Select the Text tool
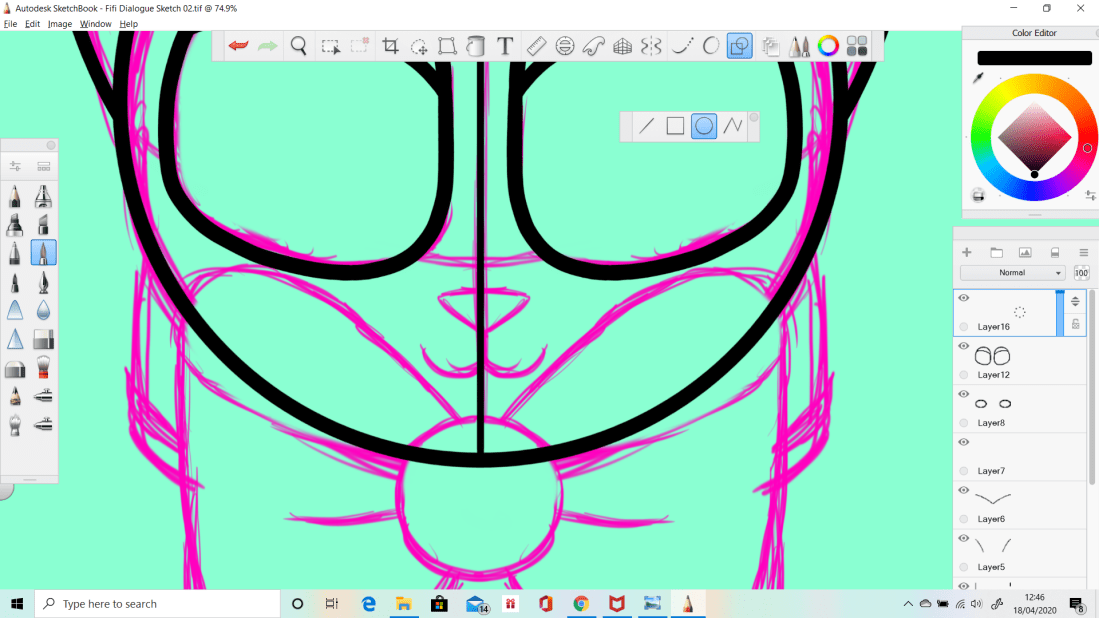1099x618 pixels. [505, 46]
